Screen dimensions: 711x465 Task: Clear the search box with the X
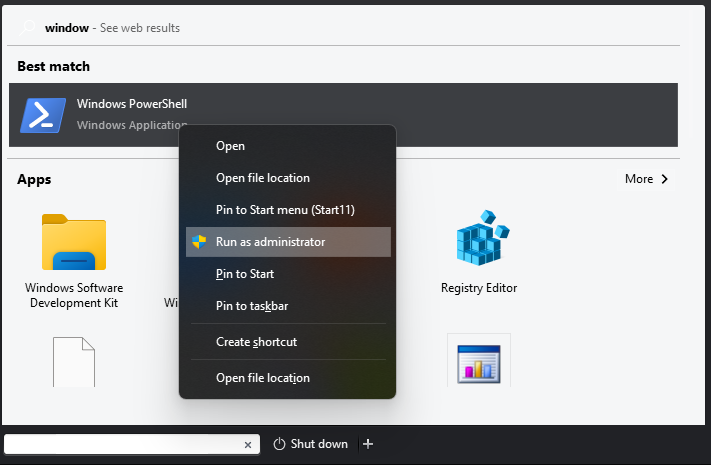pos(248,445)
